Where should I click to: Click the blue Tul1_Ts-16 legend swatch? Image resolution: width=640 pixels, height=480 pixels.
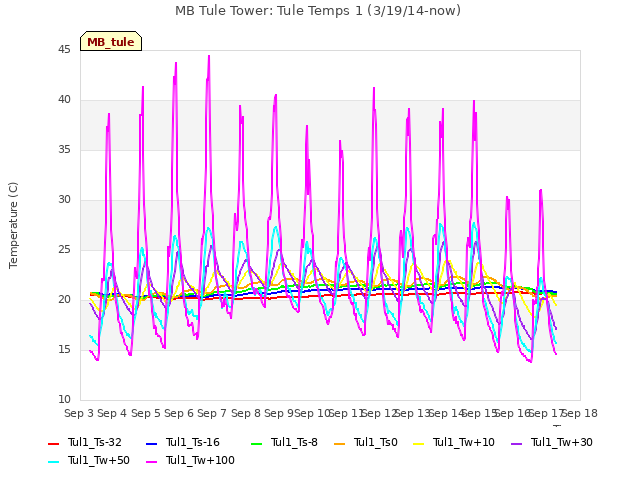point(151,443)
